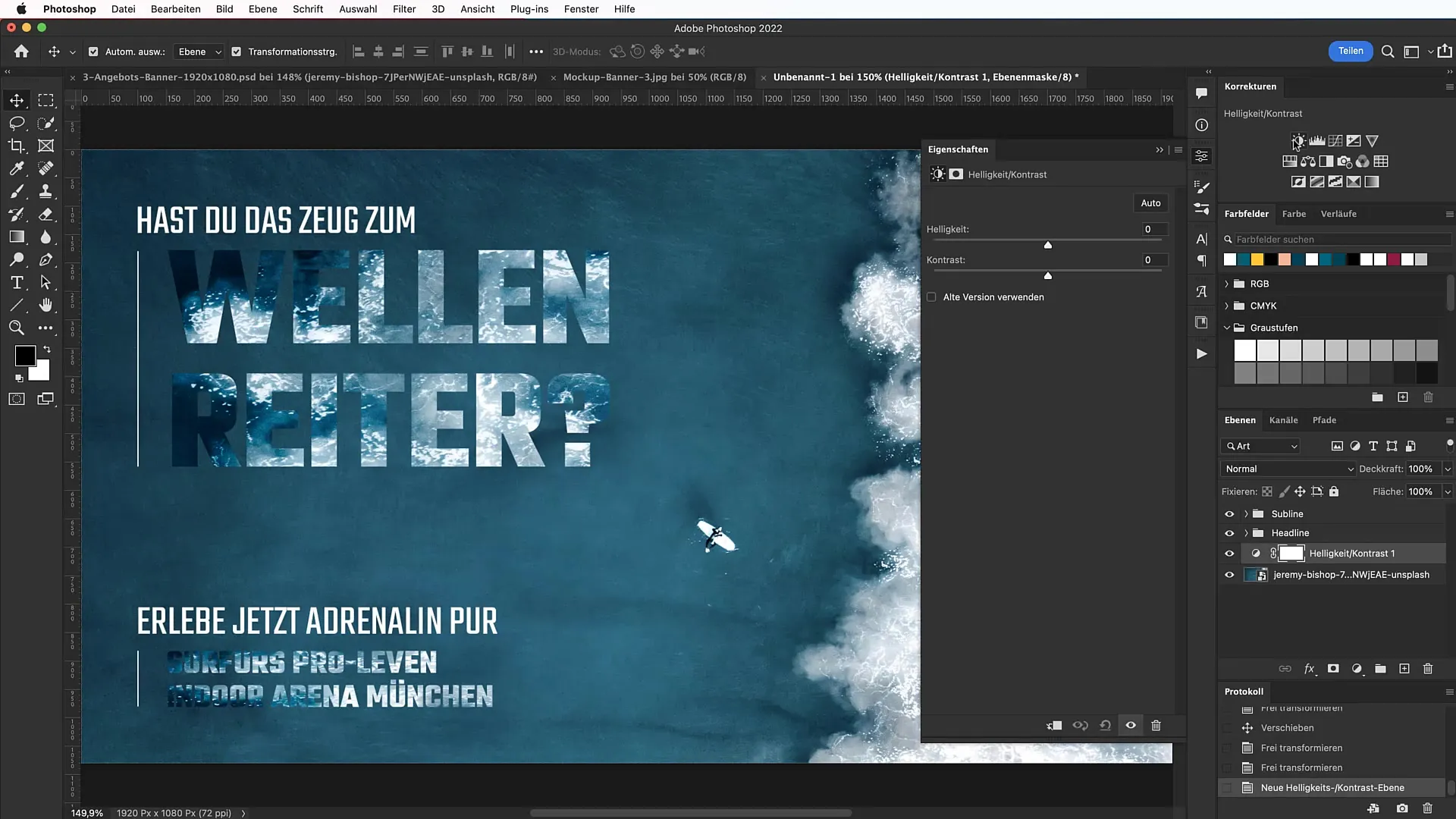
Task: Switch to Mockup-Banner-3.jpg document tab
Action: click(654, 77)
